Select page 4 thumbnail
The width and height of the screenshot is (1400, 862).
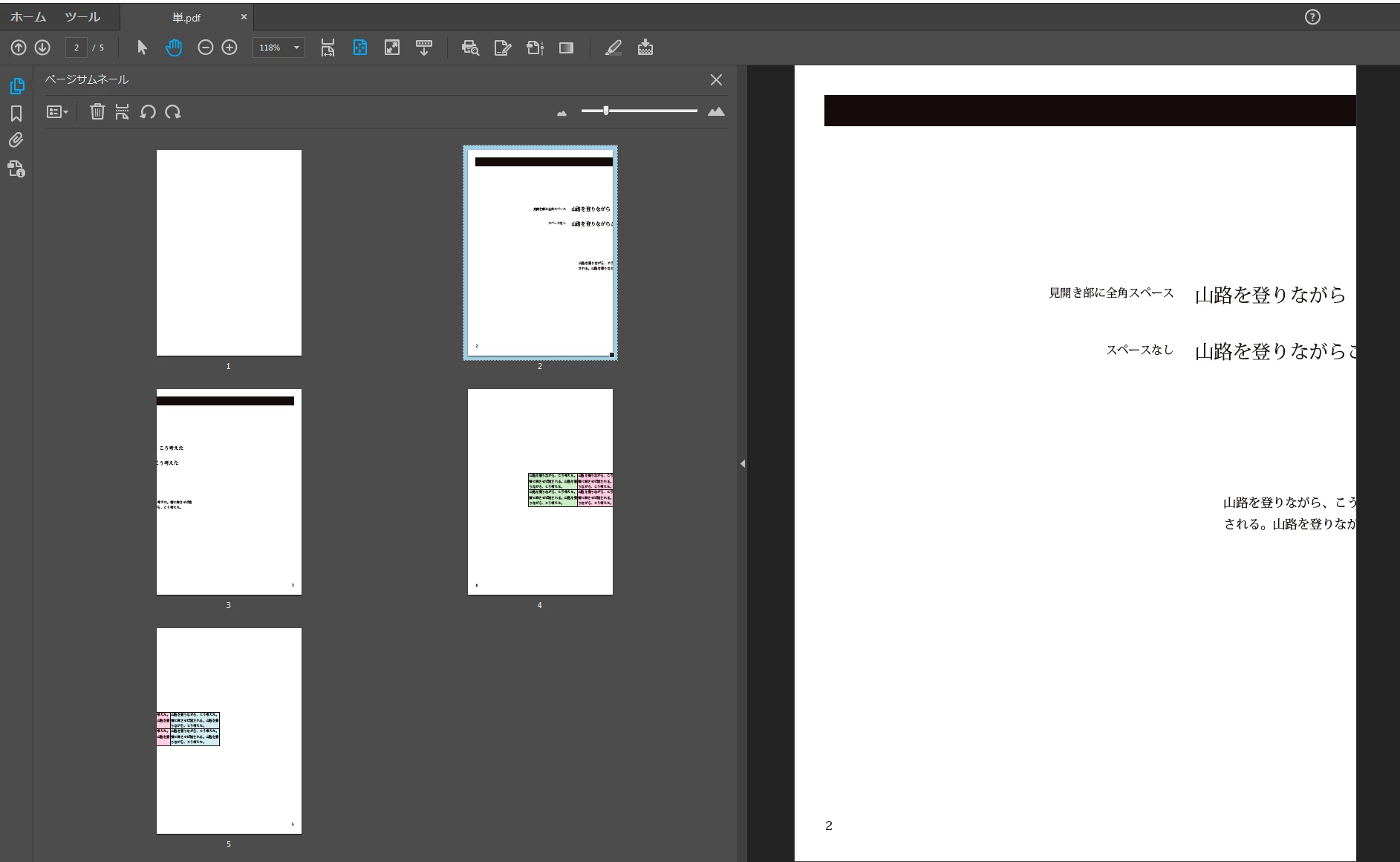(540, 492)
